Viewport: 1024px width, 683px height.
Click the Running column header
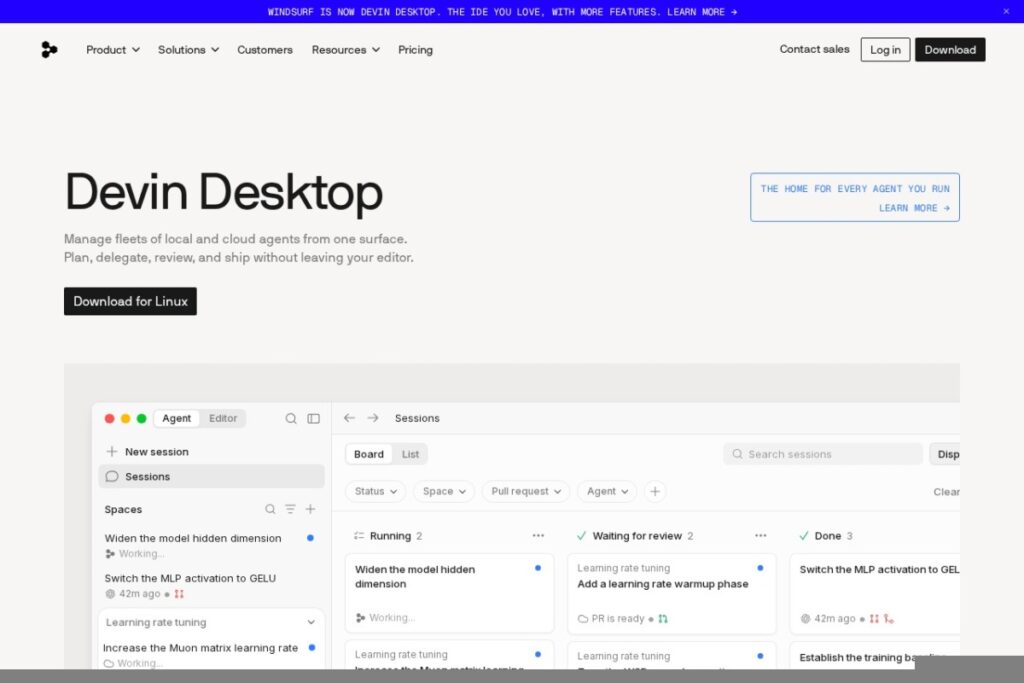point(389,535)
